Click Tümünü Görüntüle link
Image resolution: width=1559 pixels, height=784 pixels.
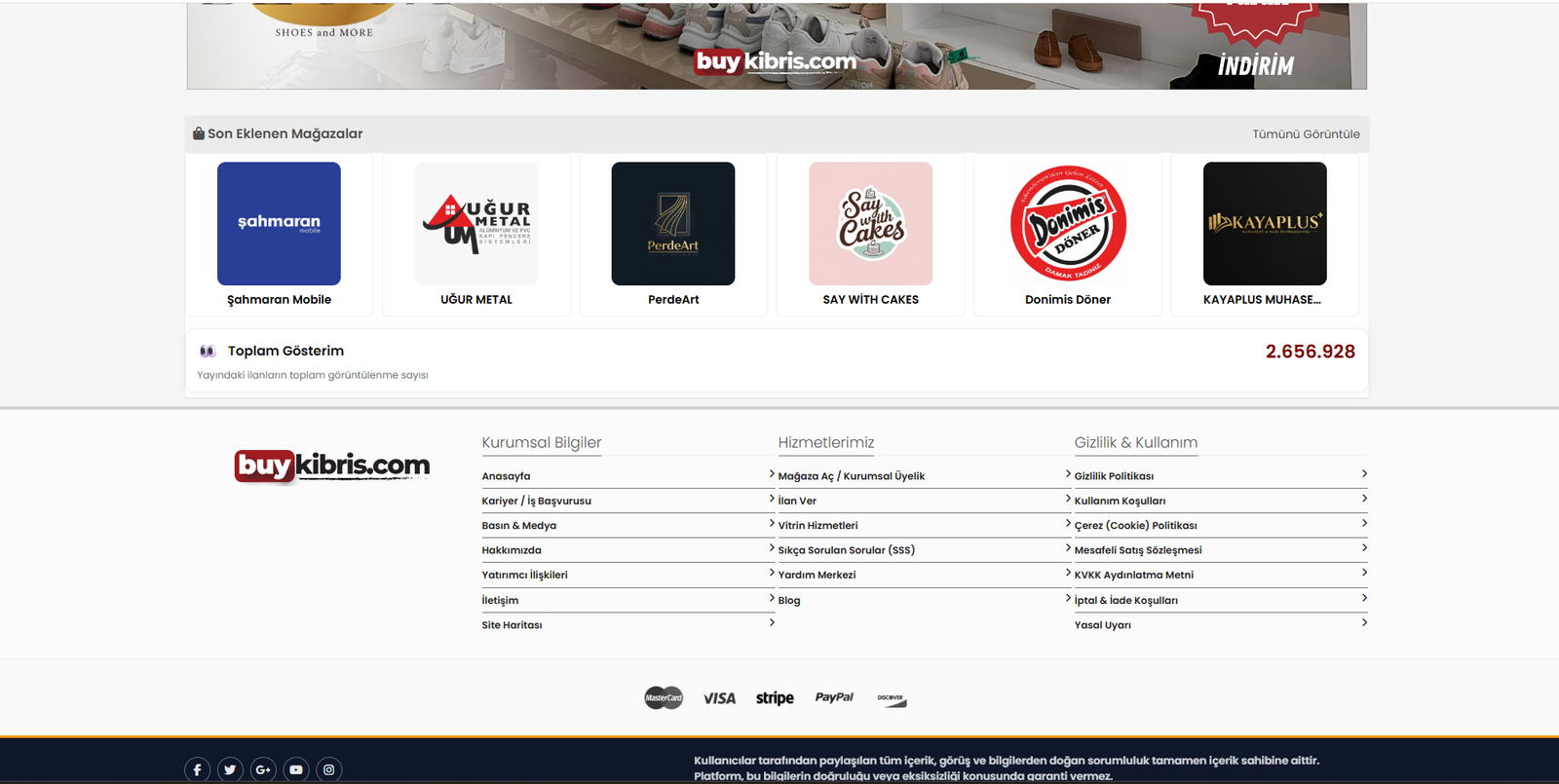point(1306,134)
